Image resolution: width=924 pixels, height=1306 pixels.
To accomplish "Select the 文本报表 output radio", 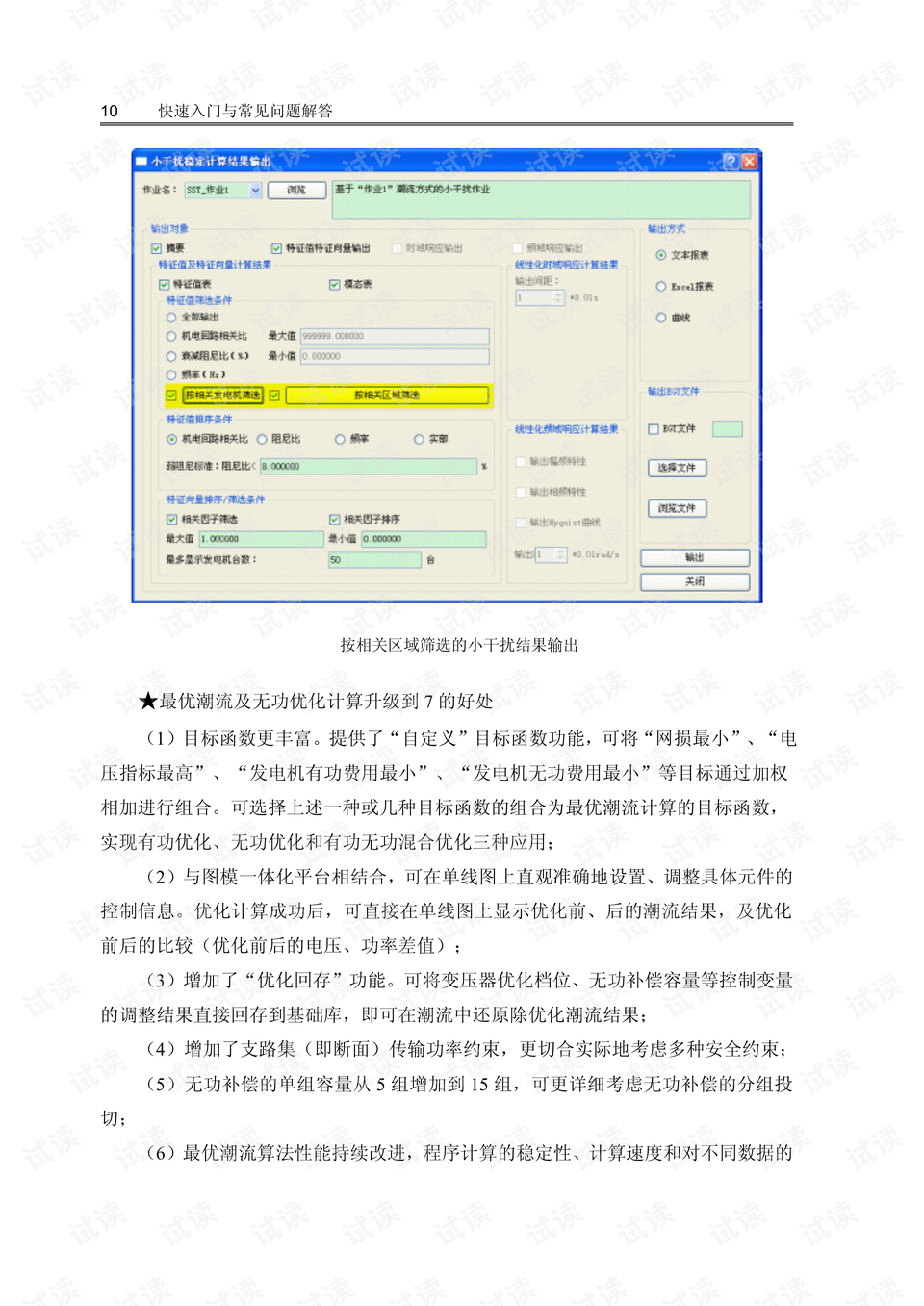I will (661, 256).
